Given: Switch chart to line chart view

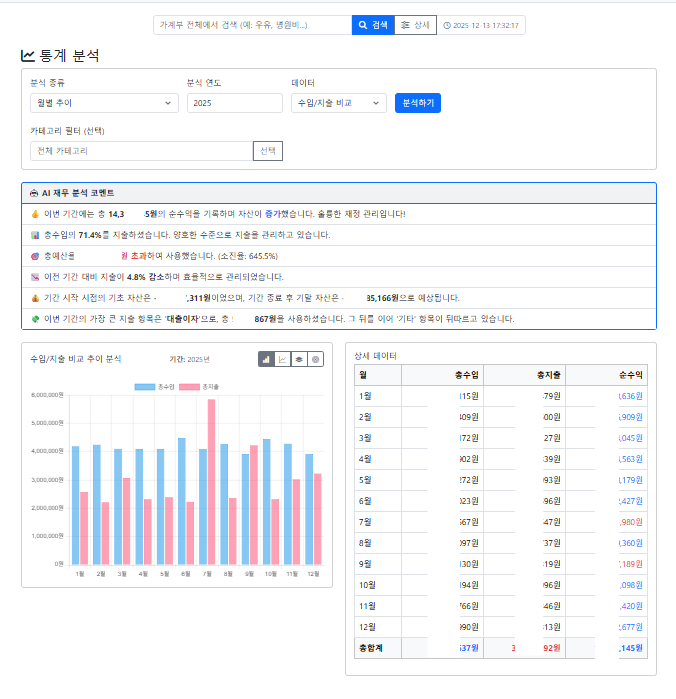Looking at the screenshot, I should [283, 359].
